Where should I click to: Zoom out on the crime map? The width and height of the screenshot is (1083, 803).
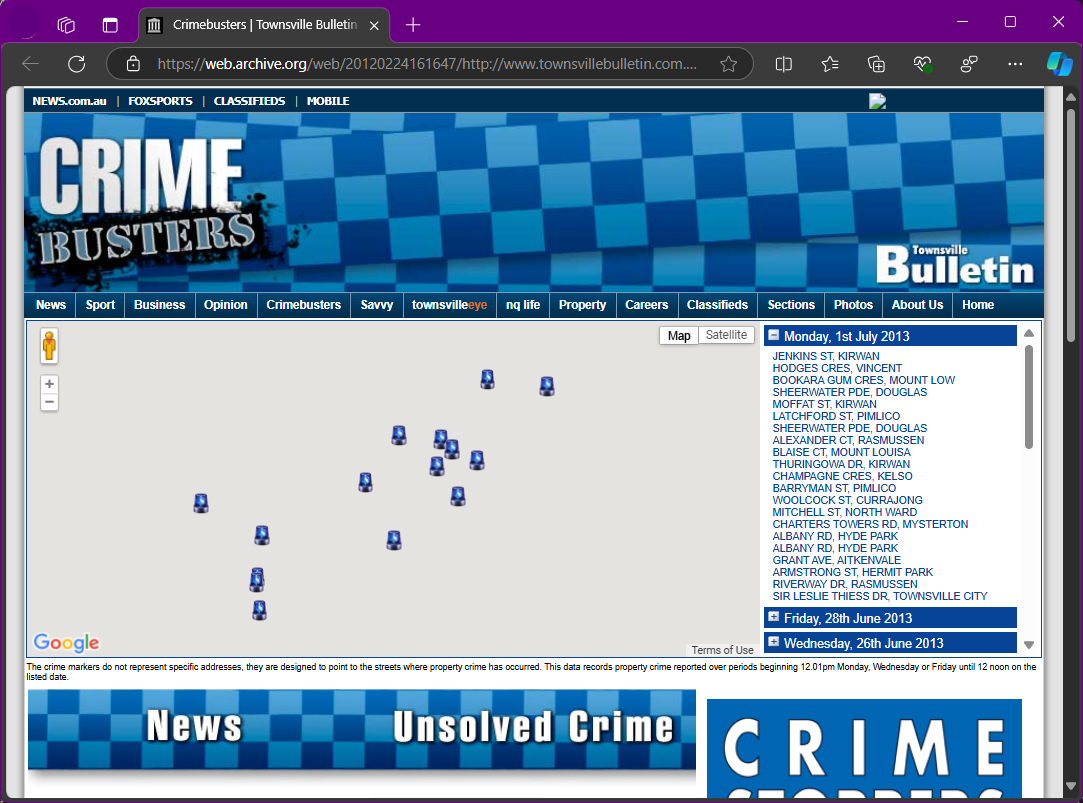(49, 402)
